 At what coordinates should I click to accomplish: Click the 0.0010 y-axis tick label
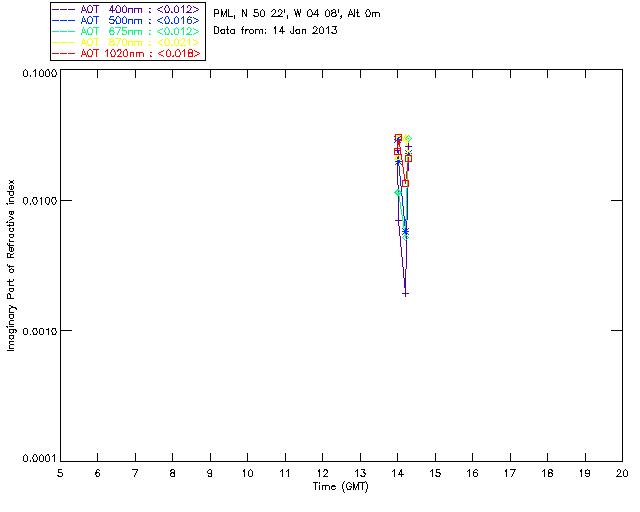click(40, 331)
